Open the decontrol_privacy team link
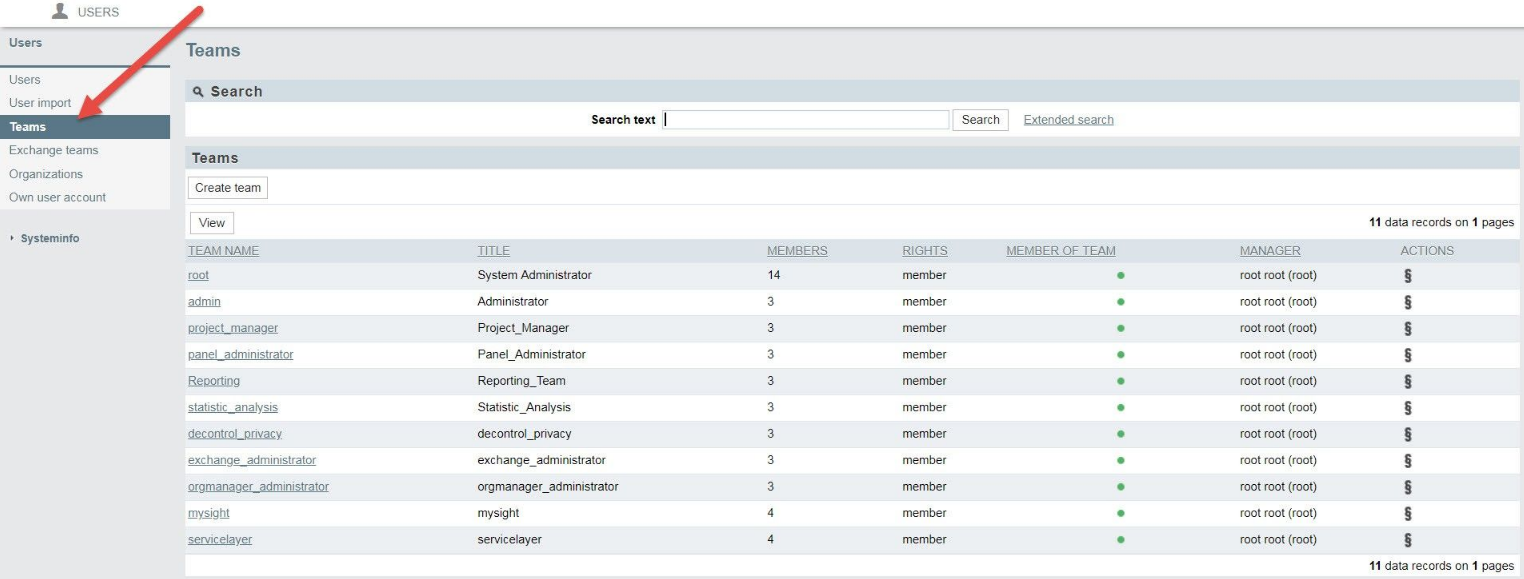The image size is (1524, 579). [235, 434]
